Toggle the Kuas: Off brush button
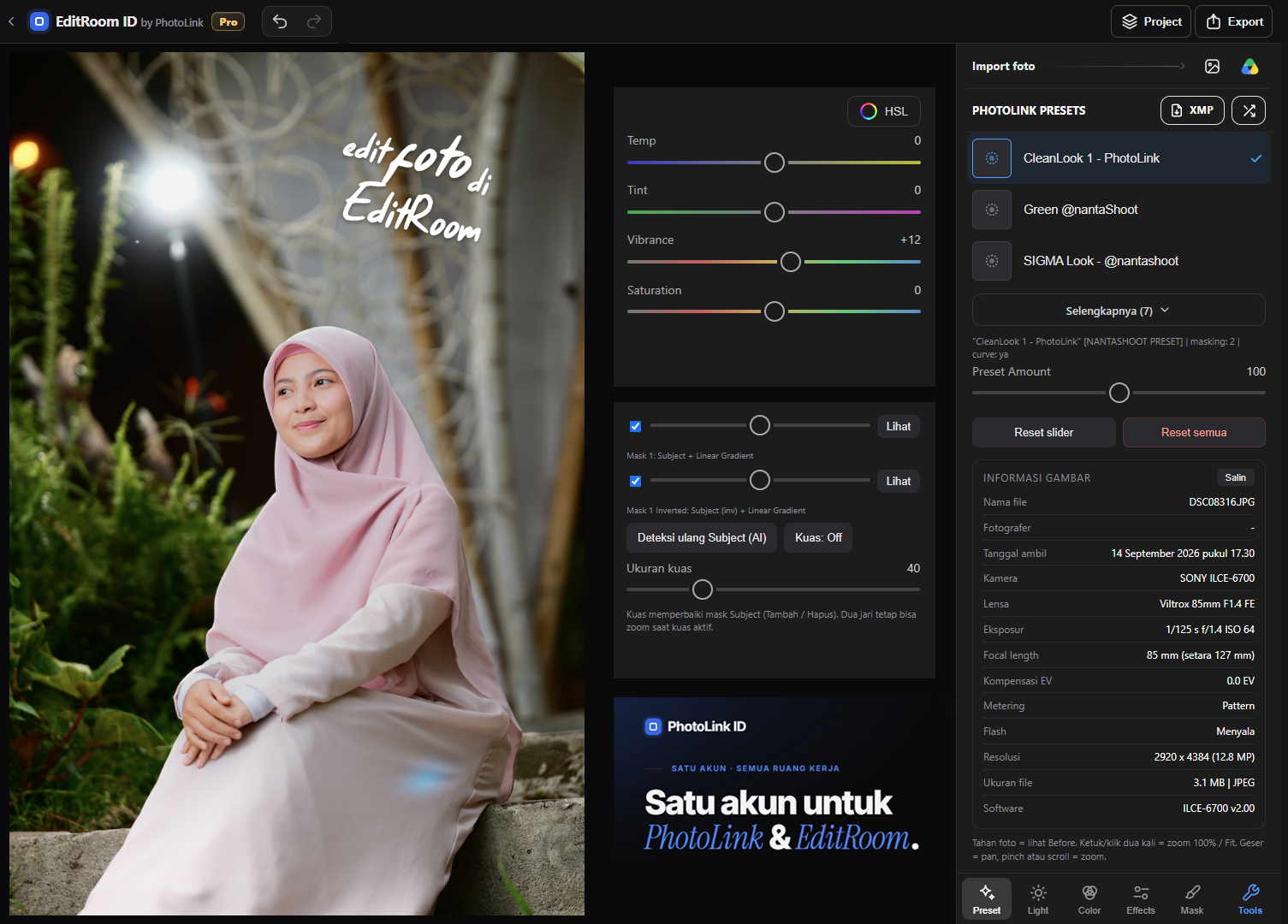The height and width of the screenshot is (924, 1288). tap(818, 537)
